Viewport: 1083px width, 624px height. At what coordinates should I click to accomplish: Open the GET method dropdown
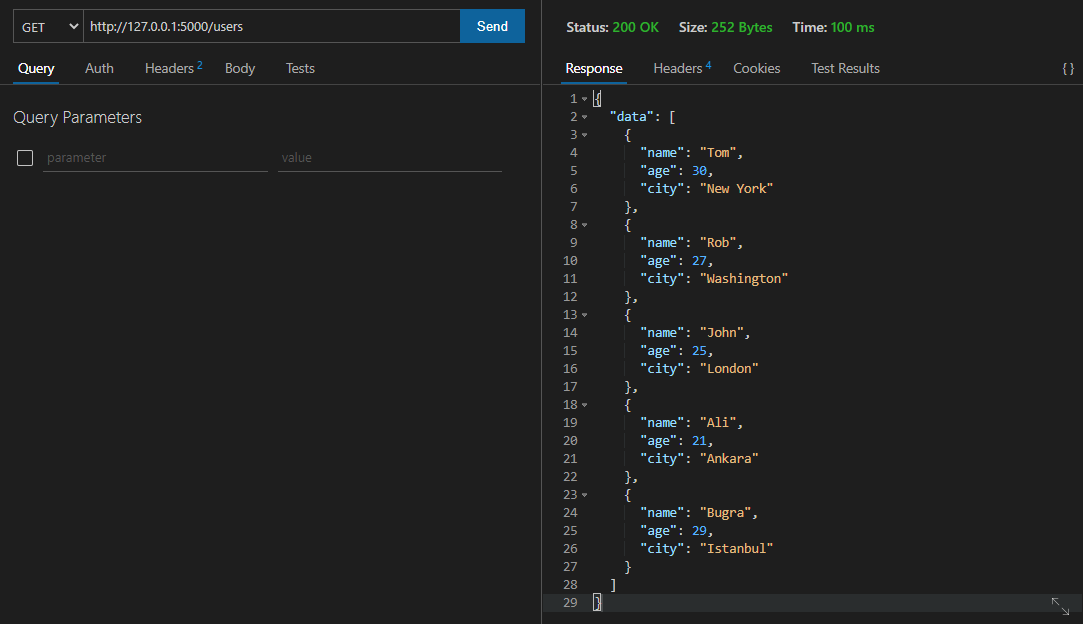tap(48, 27)
